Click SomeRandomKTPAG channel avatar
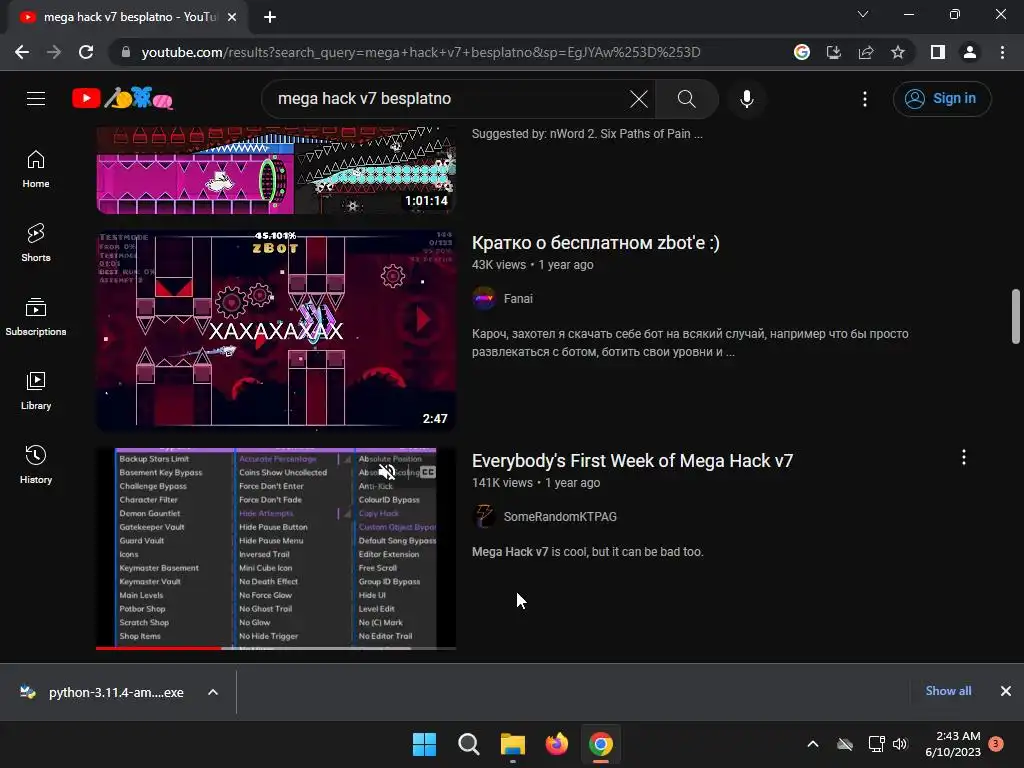1024x768 pixels. 484,517
